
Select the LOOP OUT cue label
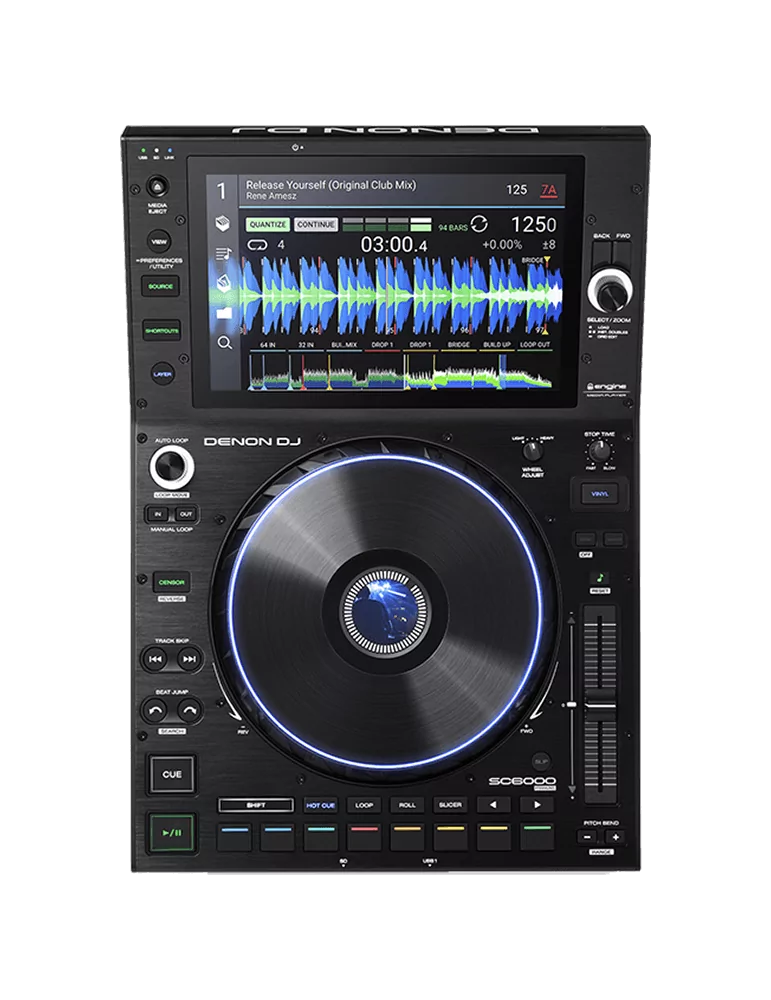[534, 345]
